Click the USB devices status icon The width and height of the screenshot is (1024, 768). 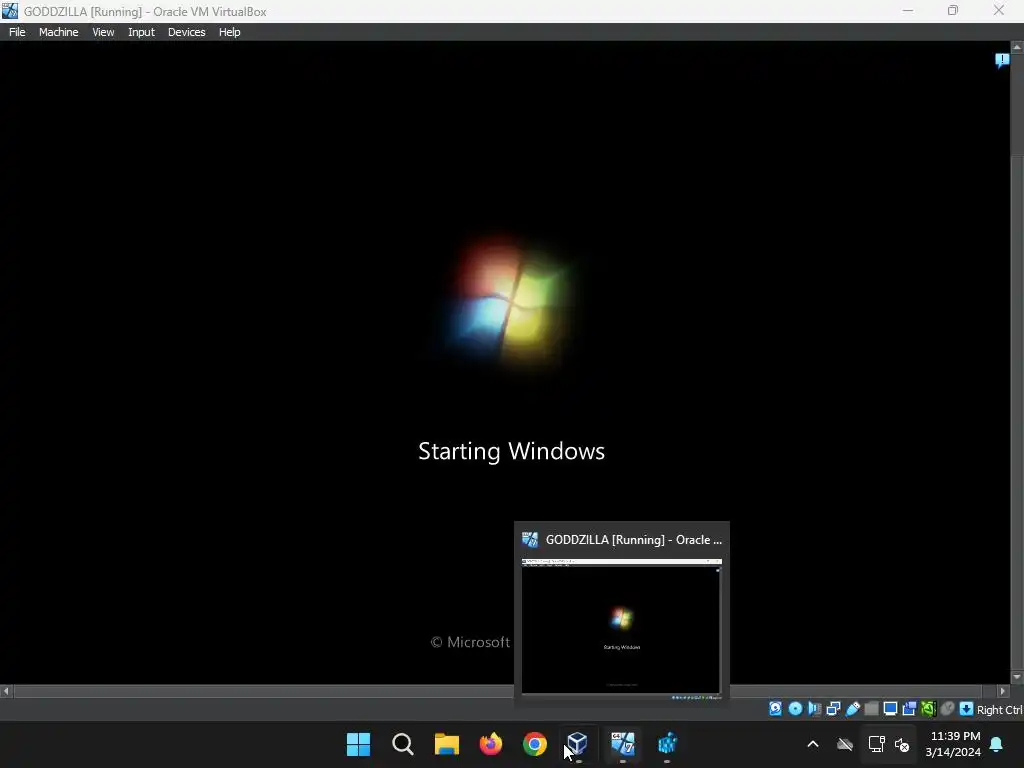pos(852,709)
